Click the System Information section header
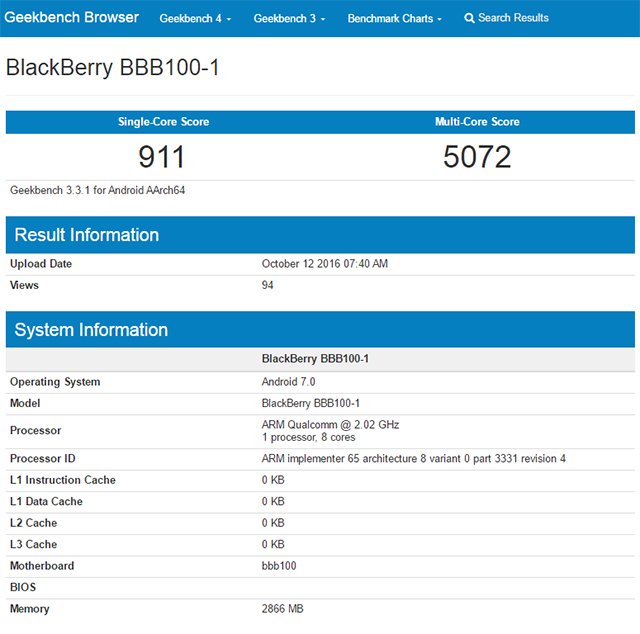This screenshot has width=640, height=634. pos(320,329)
